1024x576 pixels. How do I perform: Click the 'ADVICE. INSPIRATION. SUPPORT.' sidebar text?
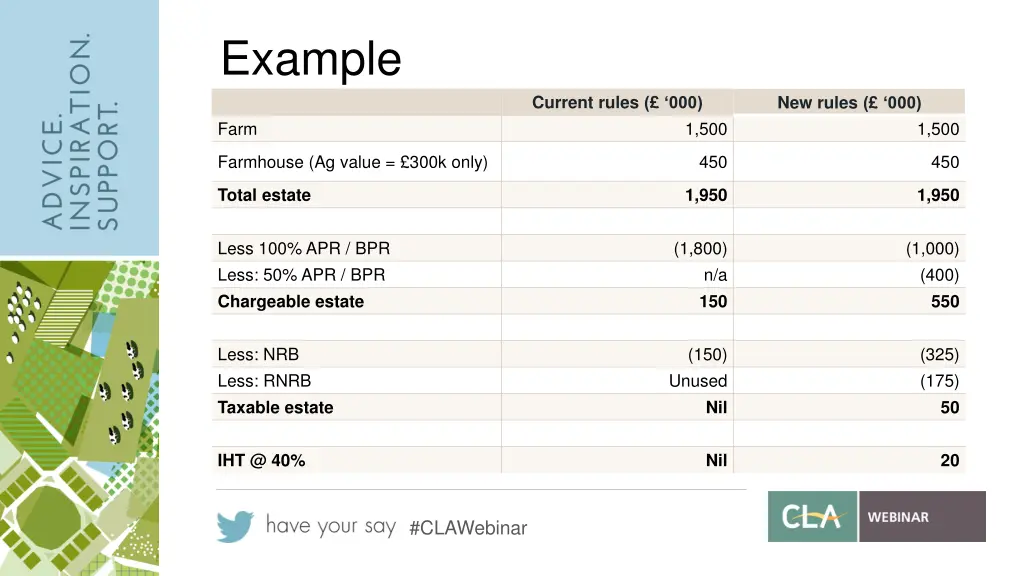pos(80,132)
